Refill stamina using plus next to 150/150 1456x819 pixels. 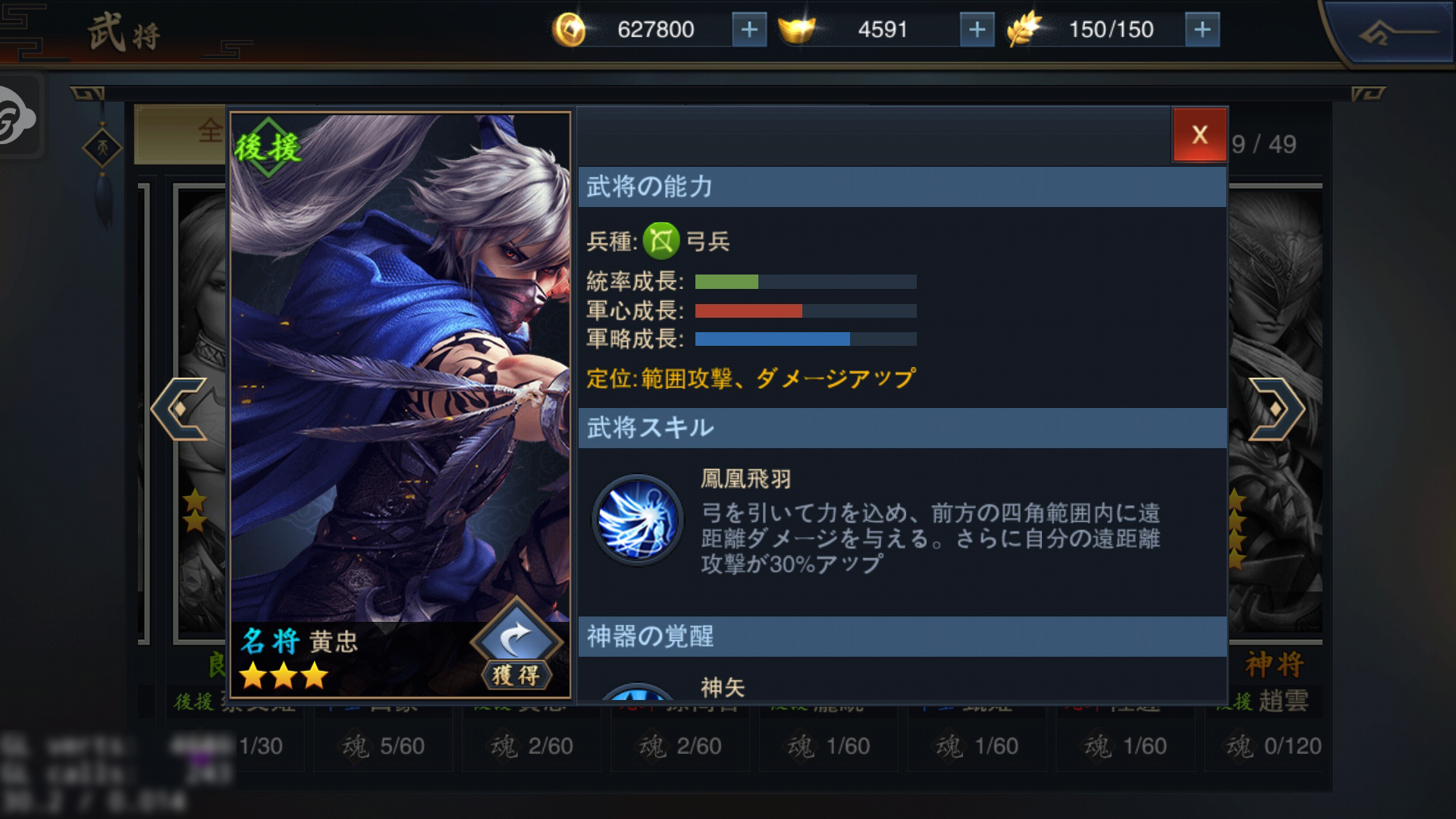tap(1202, 30)
